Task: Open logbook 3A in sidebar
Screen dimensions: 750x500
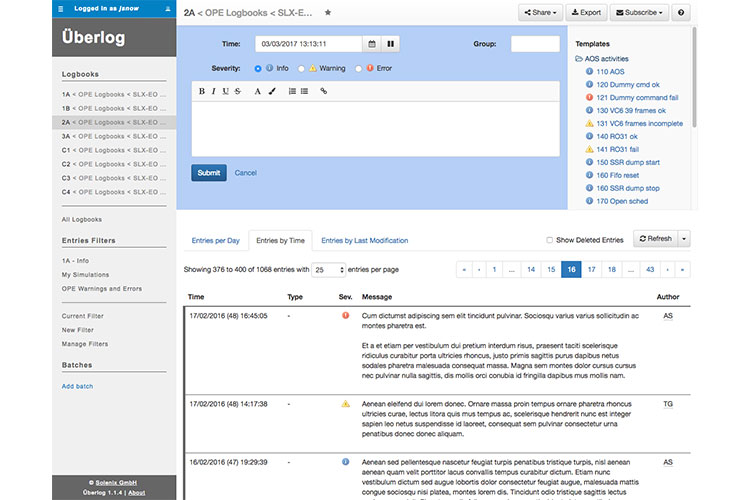Action: 114,136
